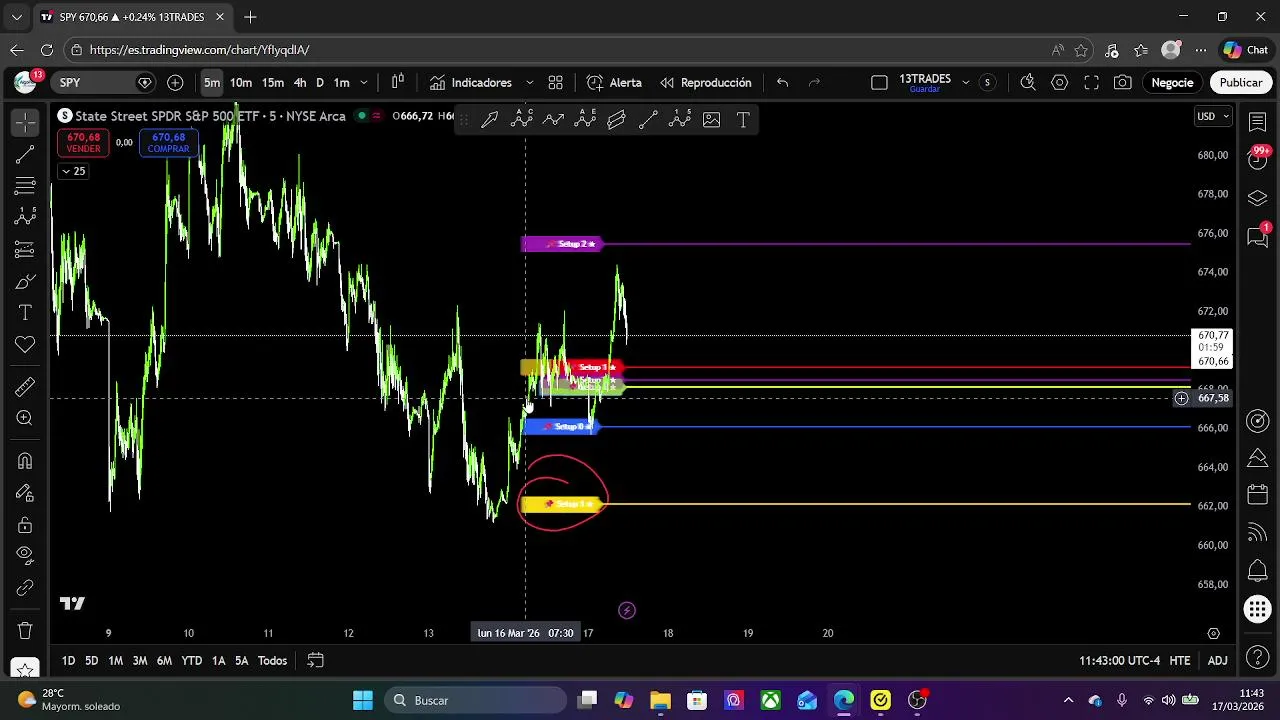Toggle lock all drawings
1280x720 pixels.
(x=25, y=525)
